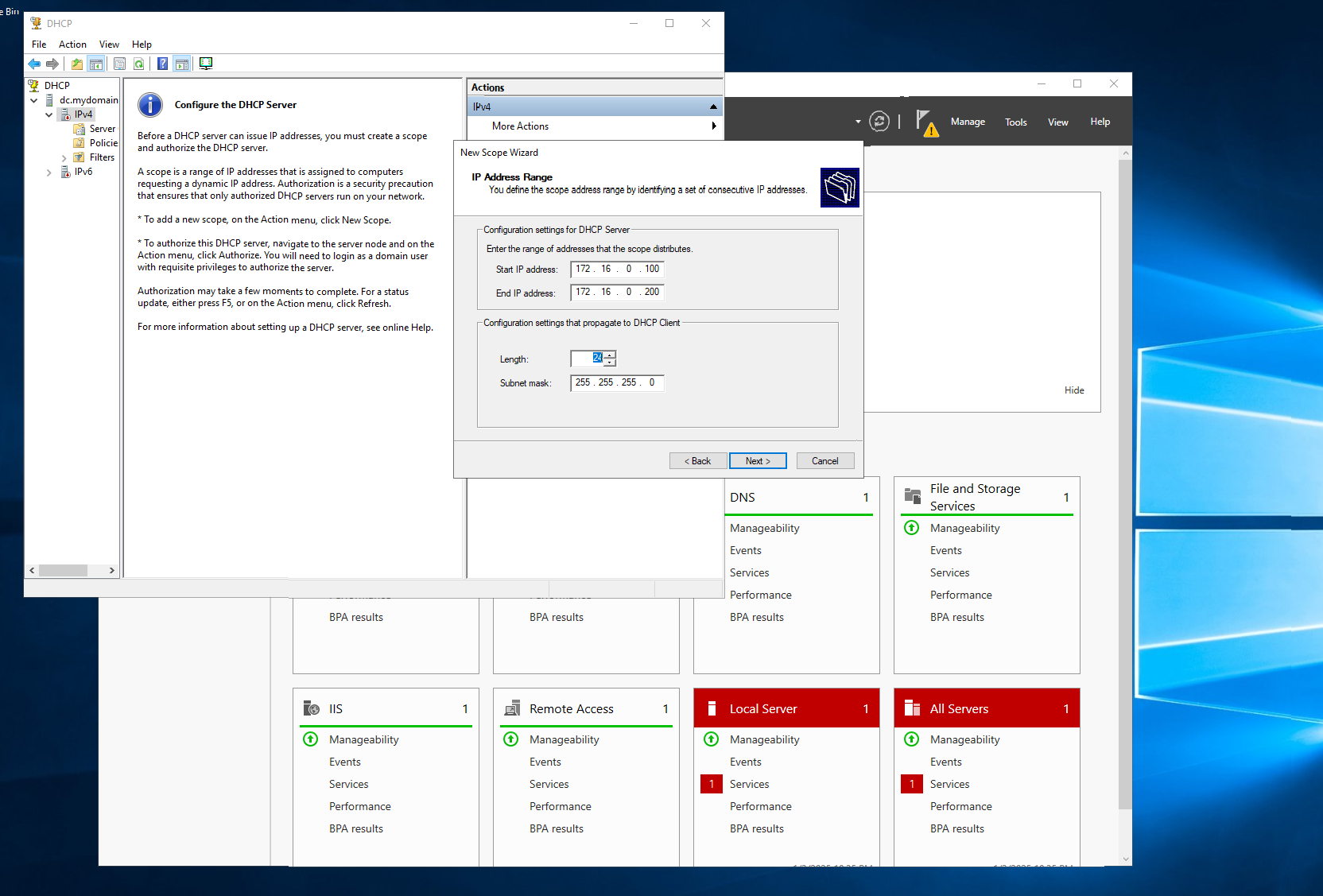The width and height of the screenshot is (1323, 896).
Task: Click the Subnet mask field
Action: pos(617,383)
